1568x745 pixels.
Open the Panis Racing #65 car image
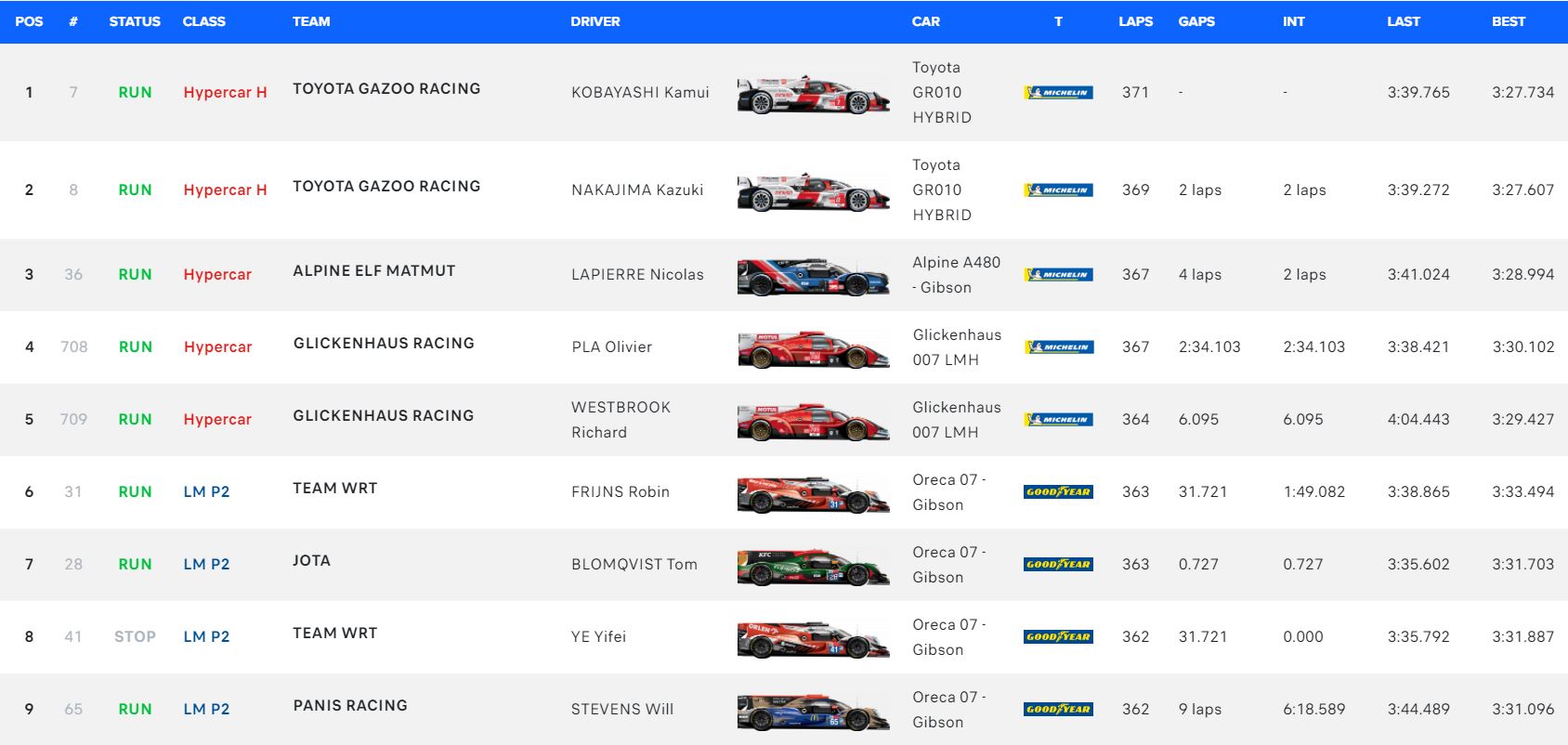(813, 712)
